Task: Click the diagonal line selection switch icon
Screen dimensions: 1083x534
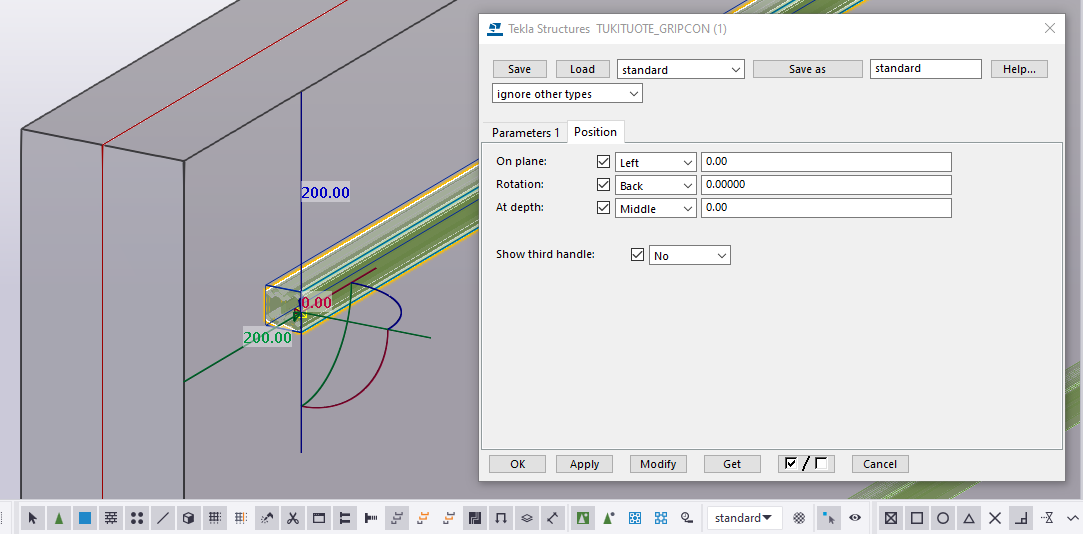Action: click(163, 518)
